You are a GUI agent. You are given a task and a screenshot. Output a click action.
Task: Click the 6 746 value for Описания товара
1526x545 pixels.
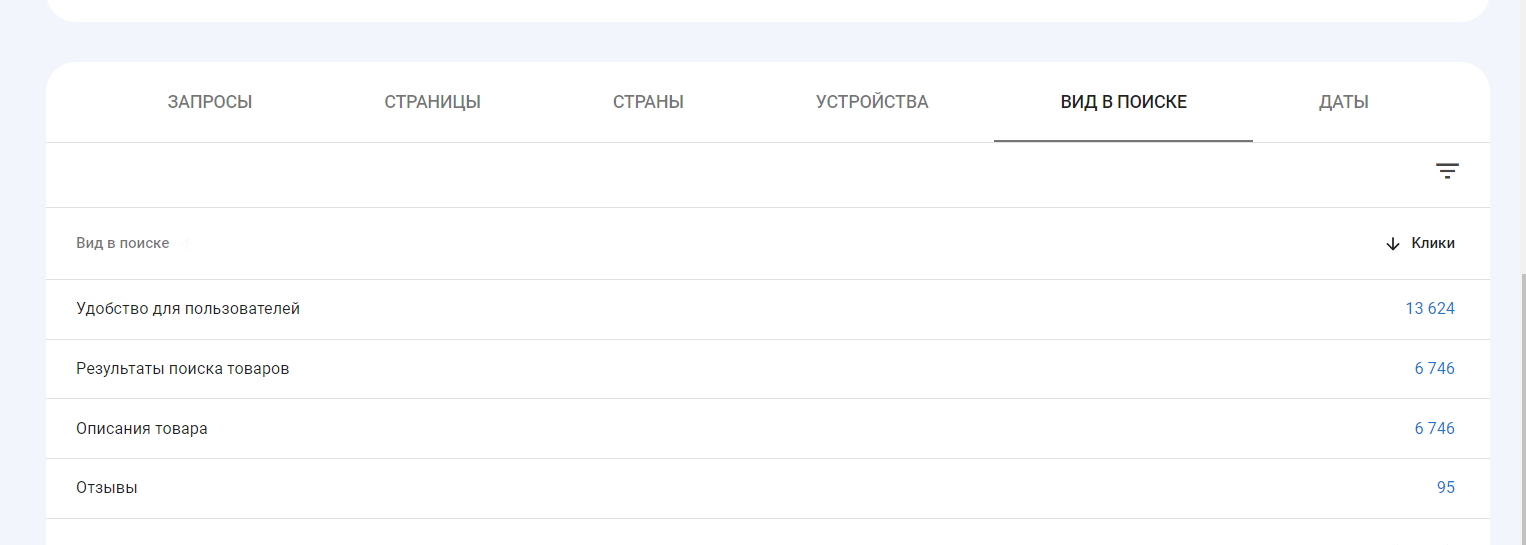click(1435, 429)
